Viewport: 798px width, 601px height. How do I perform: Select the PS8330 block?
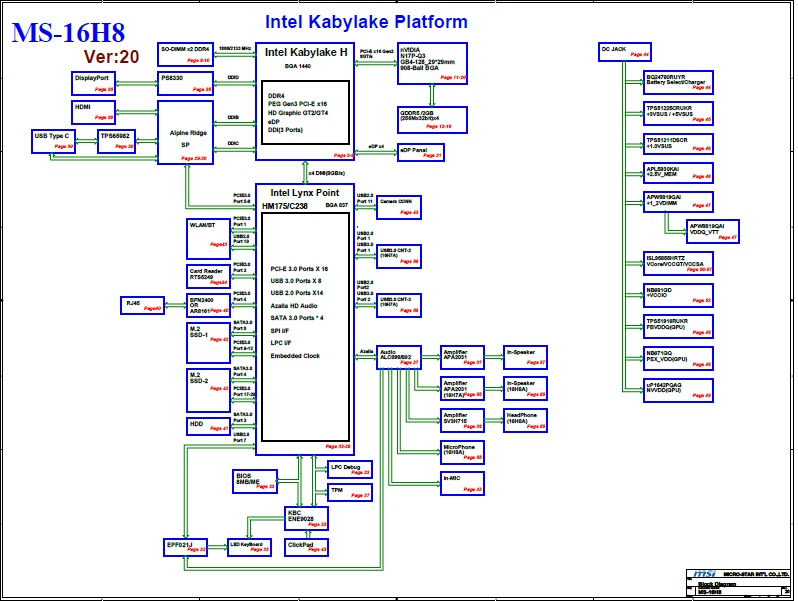185,83
